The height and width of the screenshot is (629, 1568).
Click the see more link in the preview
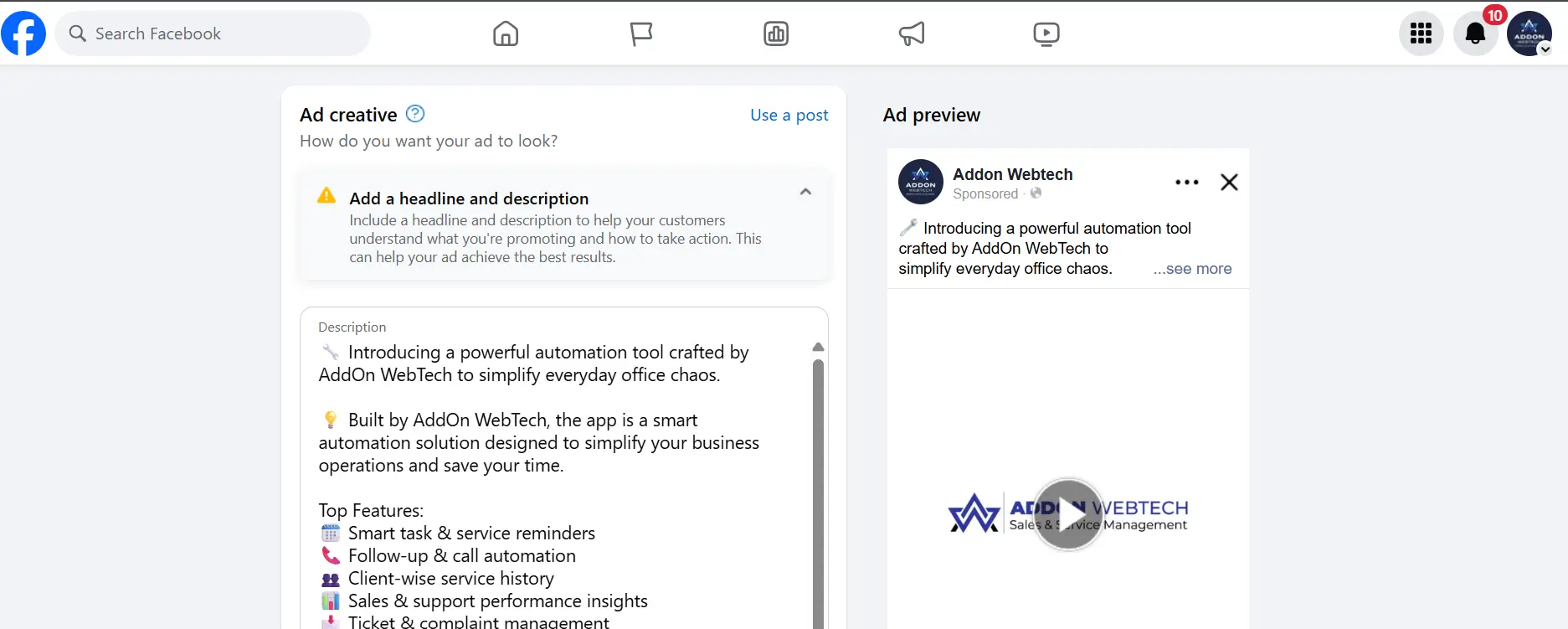tap(1192, 269)
